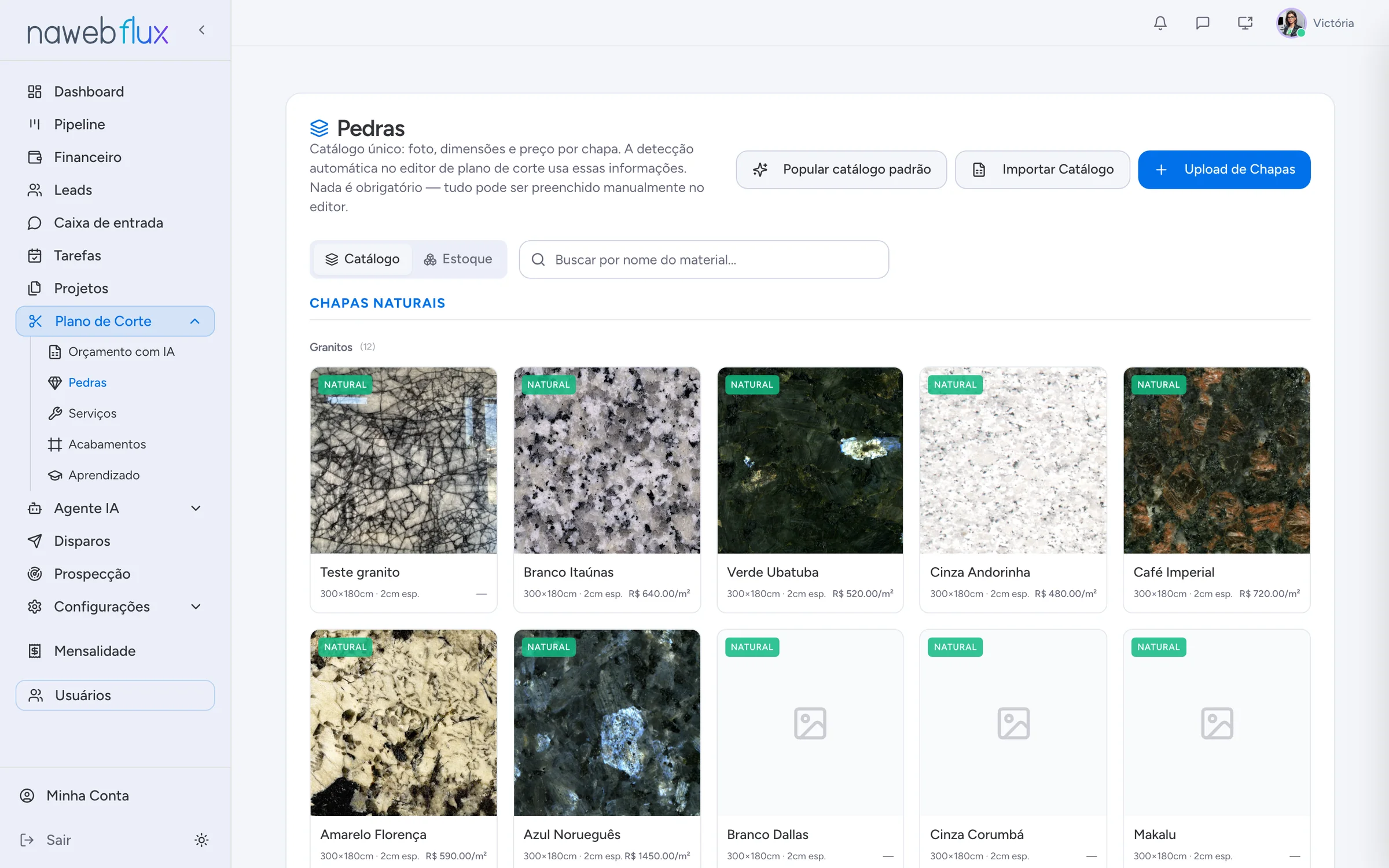Go to Minha Conta
The width and height of the screenshot is (1389, 868).
[x=74, y=796]
